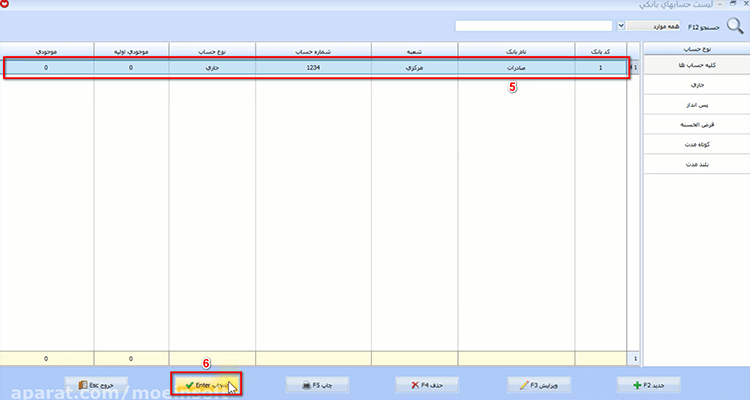
Task: Sort by شماره حساب column header
Action: tap(313, 51)
